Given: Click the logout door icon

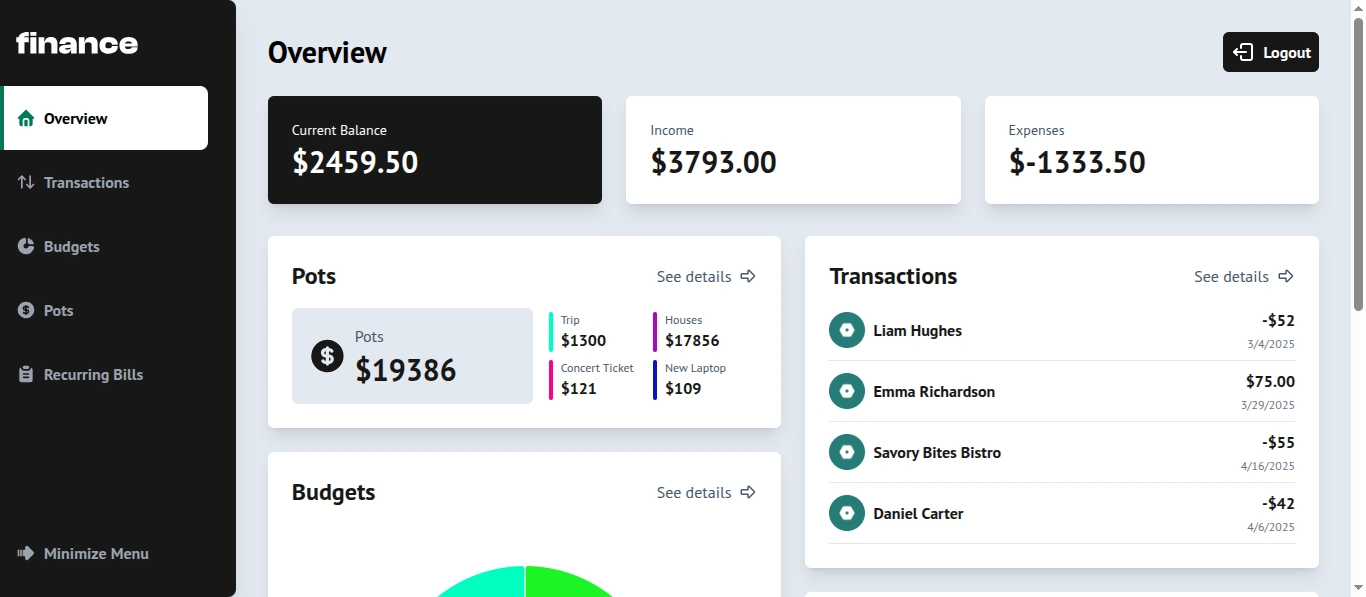Looking at the screenshot, I should tap(1243, 52).
